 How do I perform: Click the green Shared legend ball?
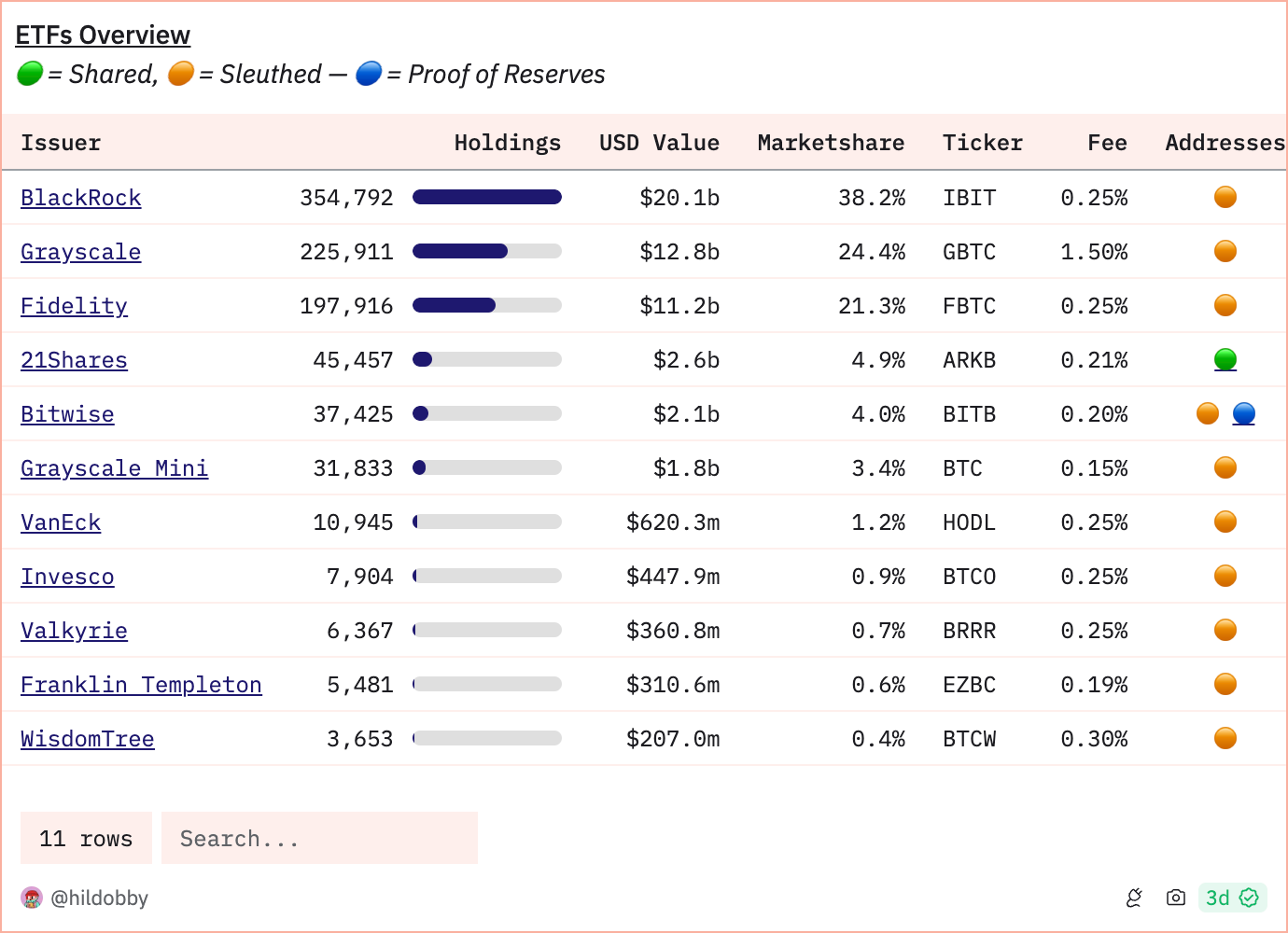tap(30, 74)
